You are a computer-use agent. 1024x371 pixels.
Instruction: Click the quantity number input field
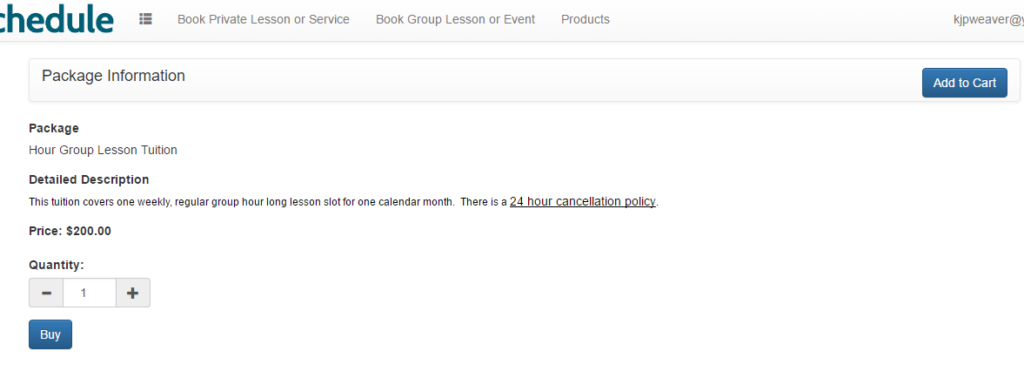89,293
